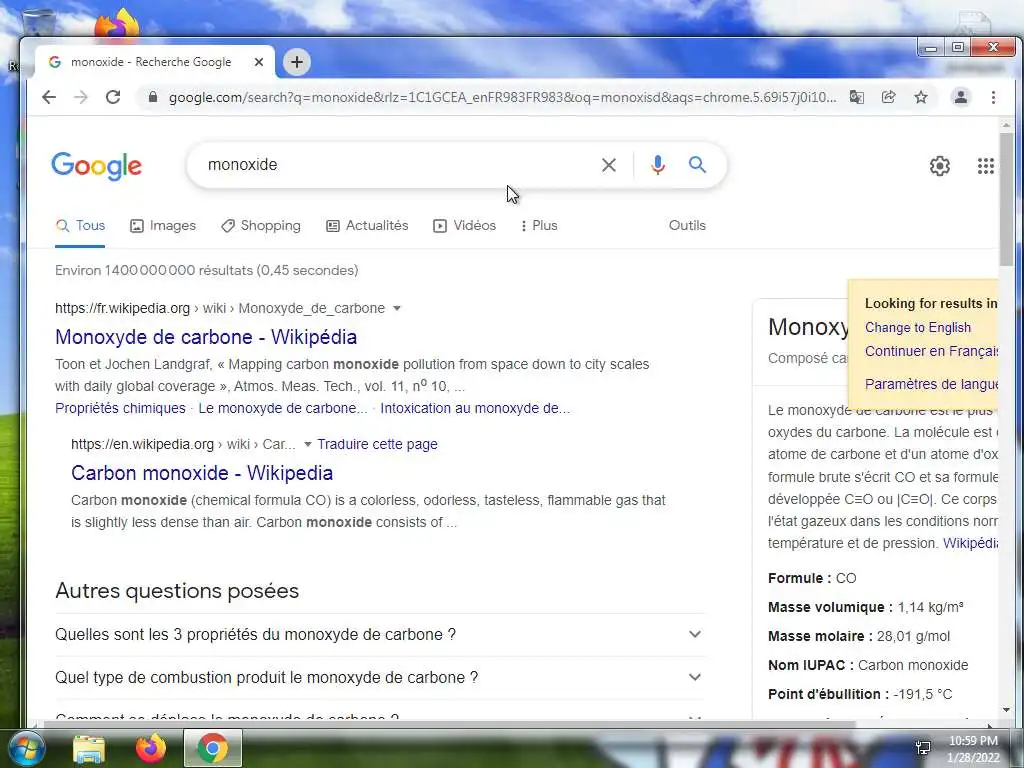Expand Quel type de combustion question
Screen dimensions: 1024x768
tap(380, 678)
